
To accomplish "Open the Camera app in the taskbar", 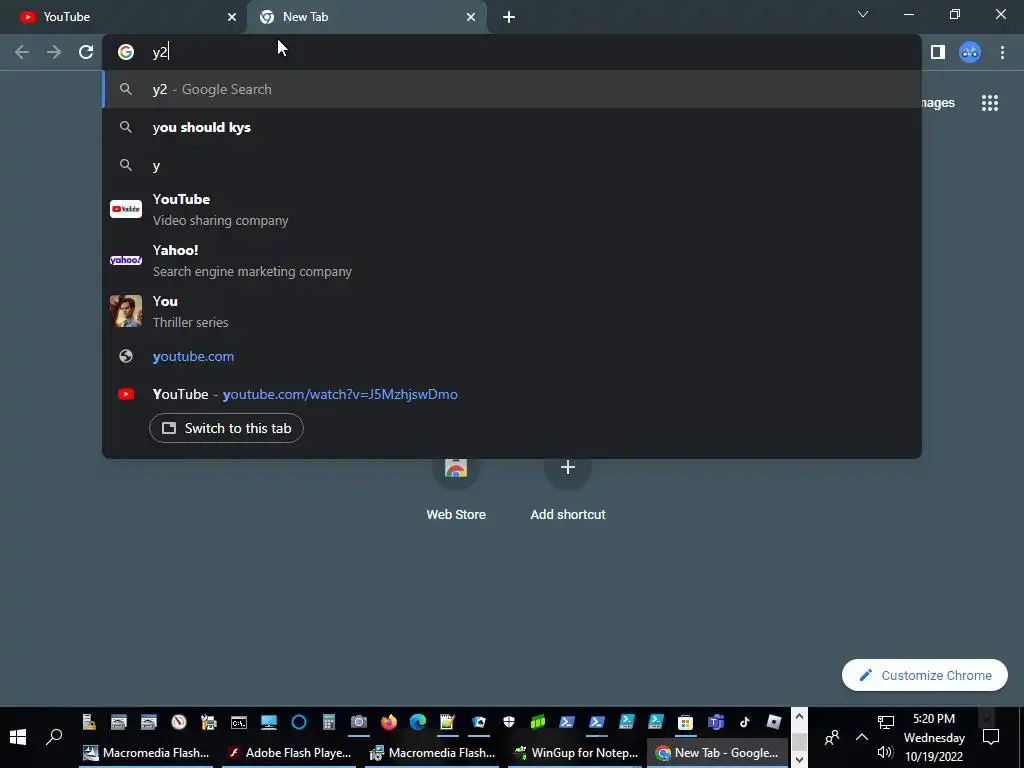I will click(x=359, y=722).
